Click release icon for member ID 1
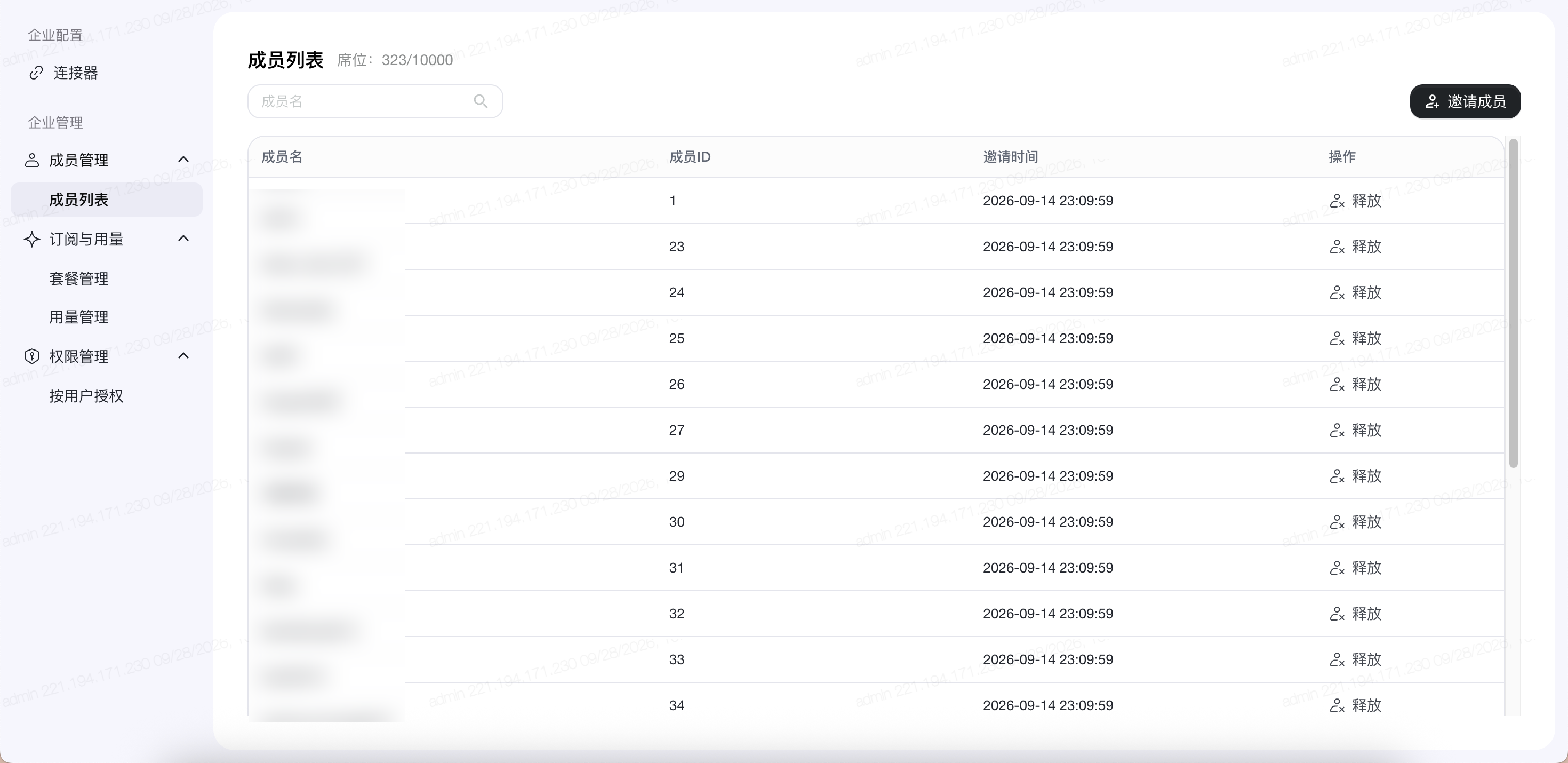This screenshot has height=763, width=1568. click(x=1337, y=201)
